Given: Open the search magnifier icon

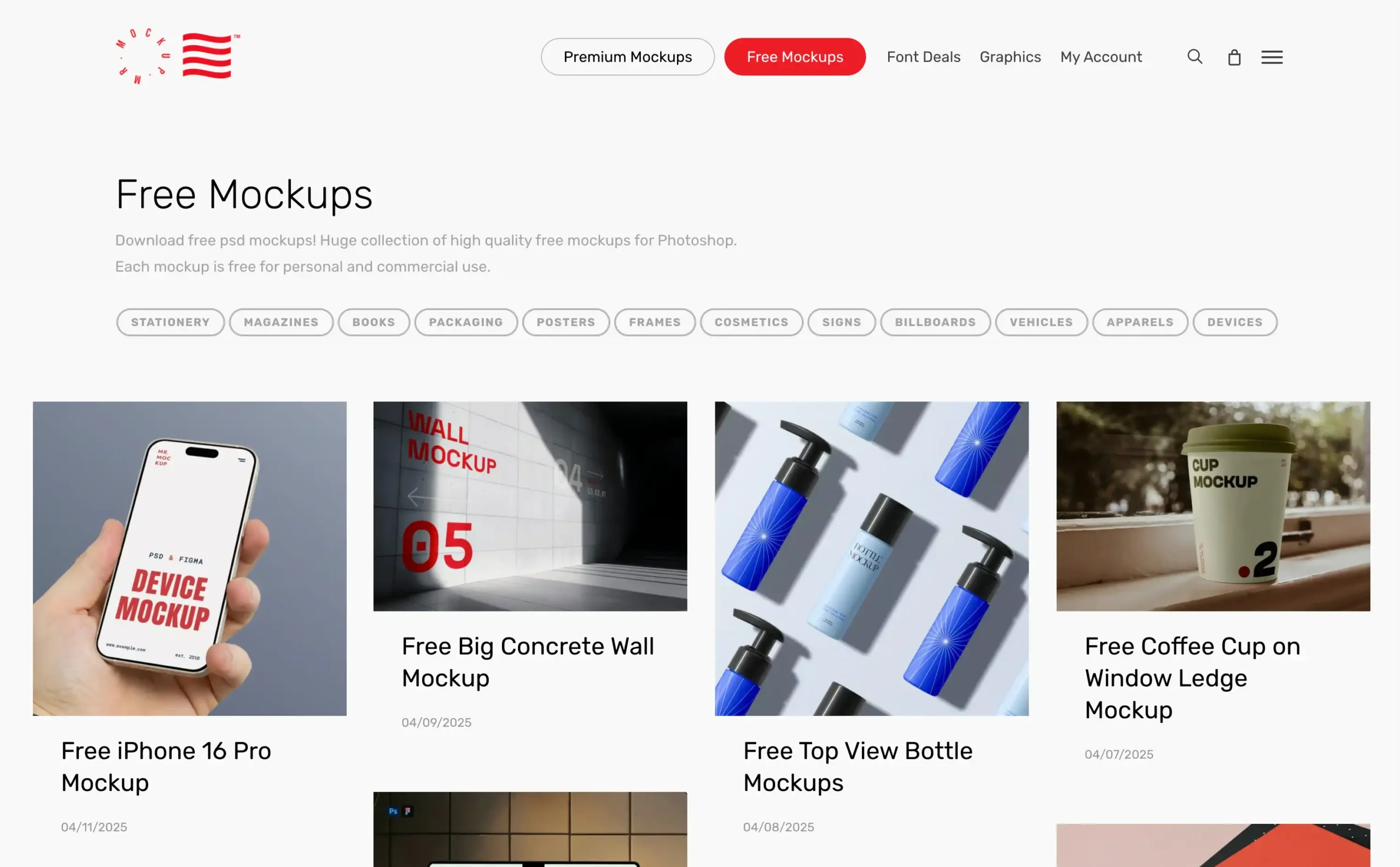Looking at the screenshot, I should point(1195,57).
